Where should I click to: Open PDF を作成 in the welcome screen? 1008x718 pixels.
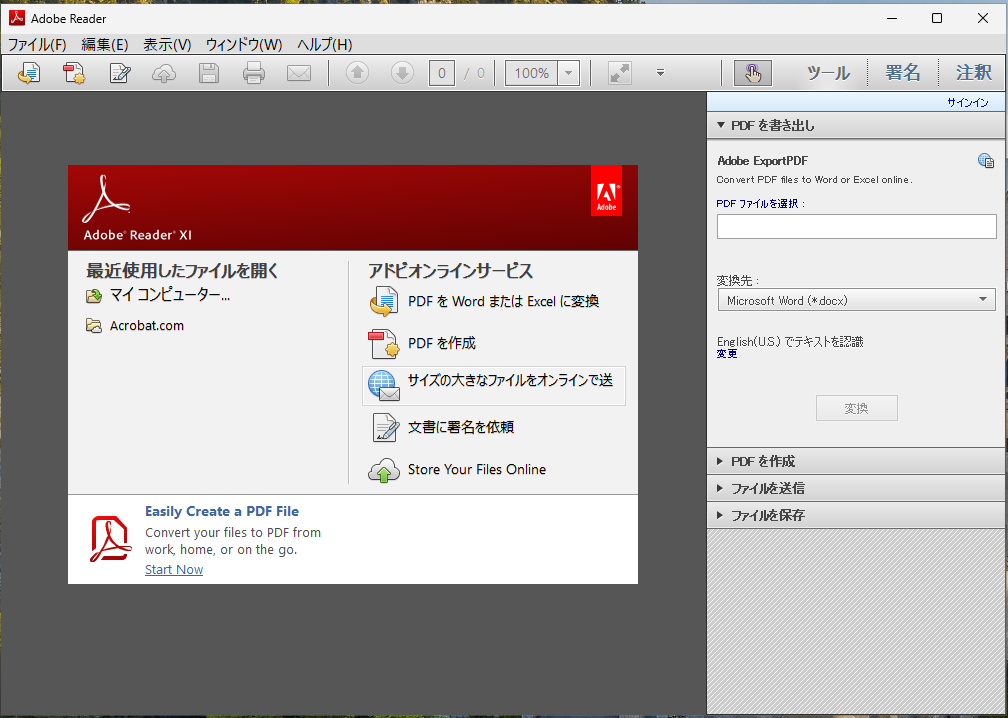(x=441, y=343)
